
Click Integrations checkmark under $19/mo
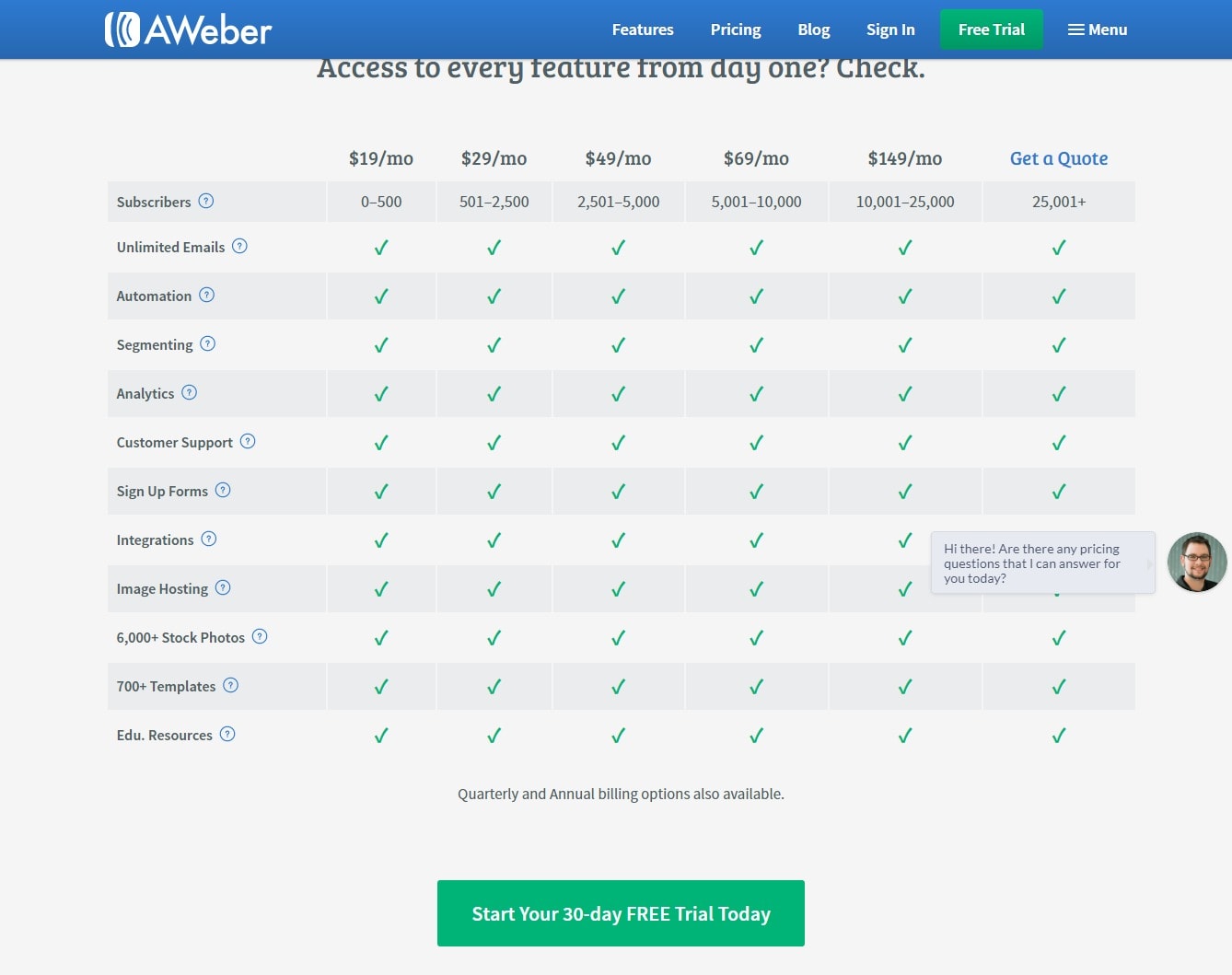[381, 540]
